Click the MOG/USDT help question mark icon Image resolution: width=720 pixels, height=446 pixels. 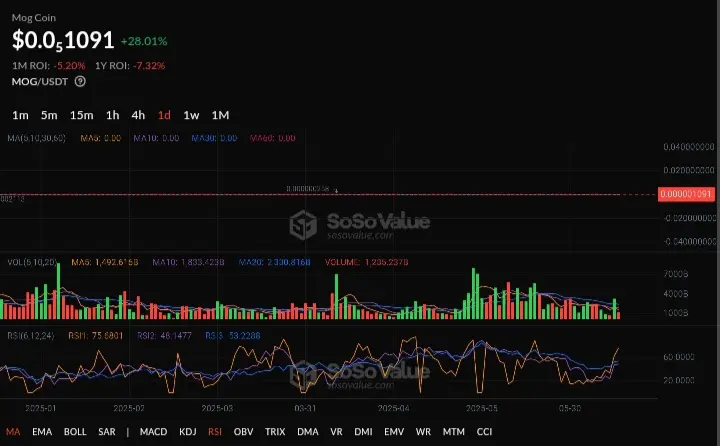(x=80, y=81)
